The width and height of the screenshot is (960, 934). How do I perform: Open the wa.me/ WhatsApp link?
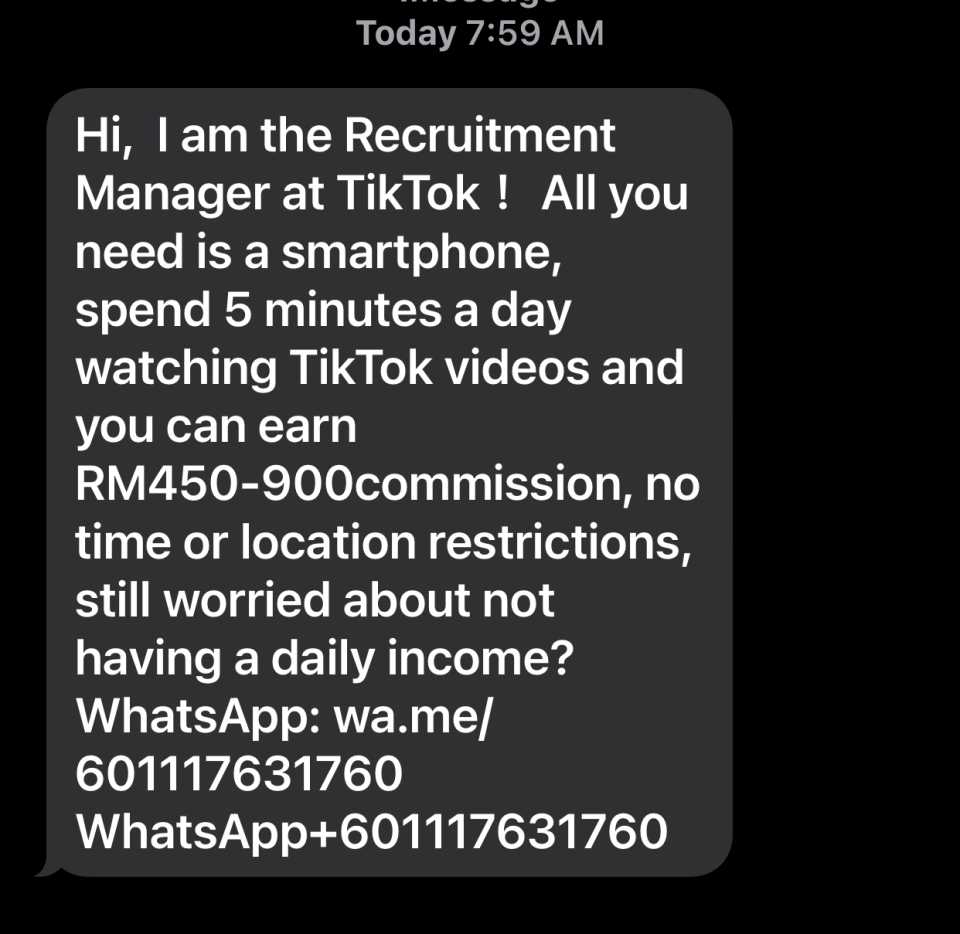point(413,717)
